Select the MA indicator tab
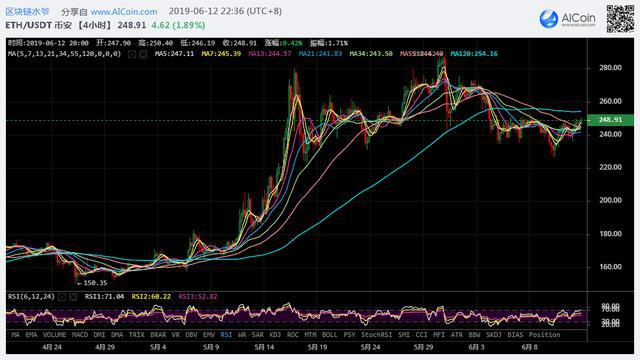 coord(16,335)
